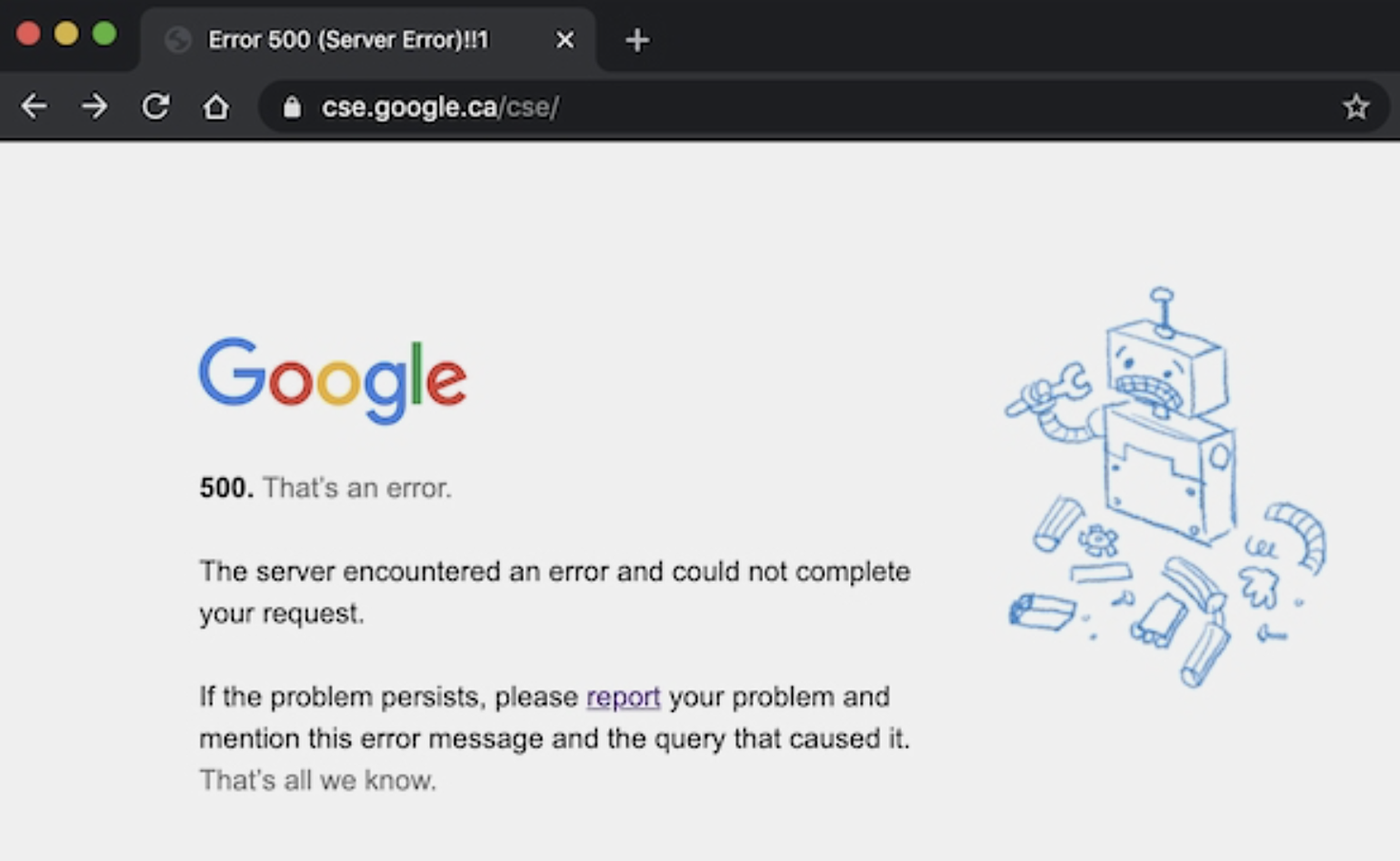Click the "server encountered an error" paragraph
The height and width of the screenshot is (861, 1400).
pos(554,591)
